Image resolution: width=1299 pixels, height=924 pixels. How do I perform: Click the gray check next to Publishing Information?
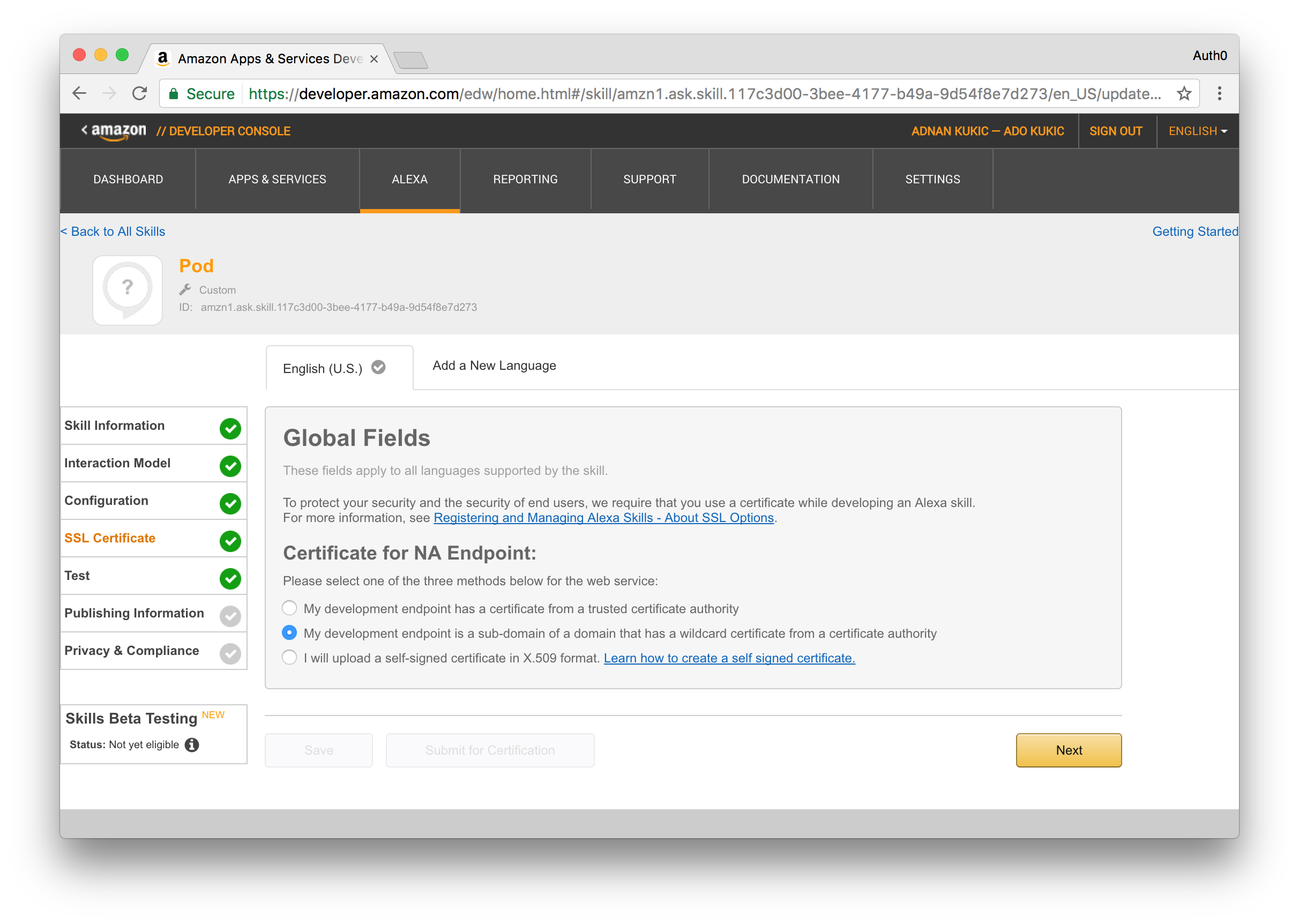(230, 616)
